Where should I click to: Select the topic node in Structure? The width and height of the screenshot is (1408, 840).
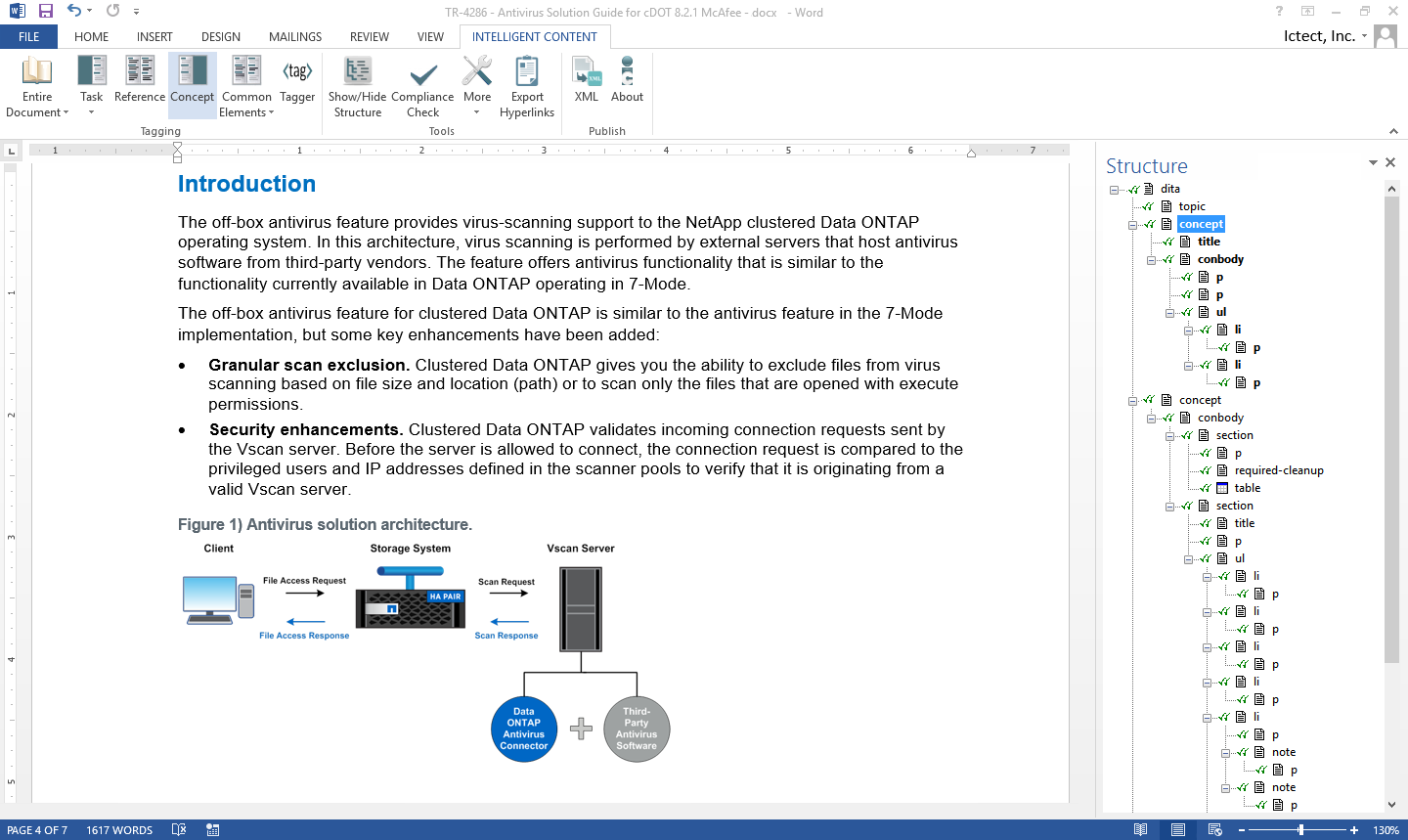[x=1192, y=206]
